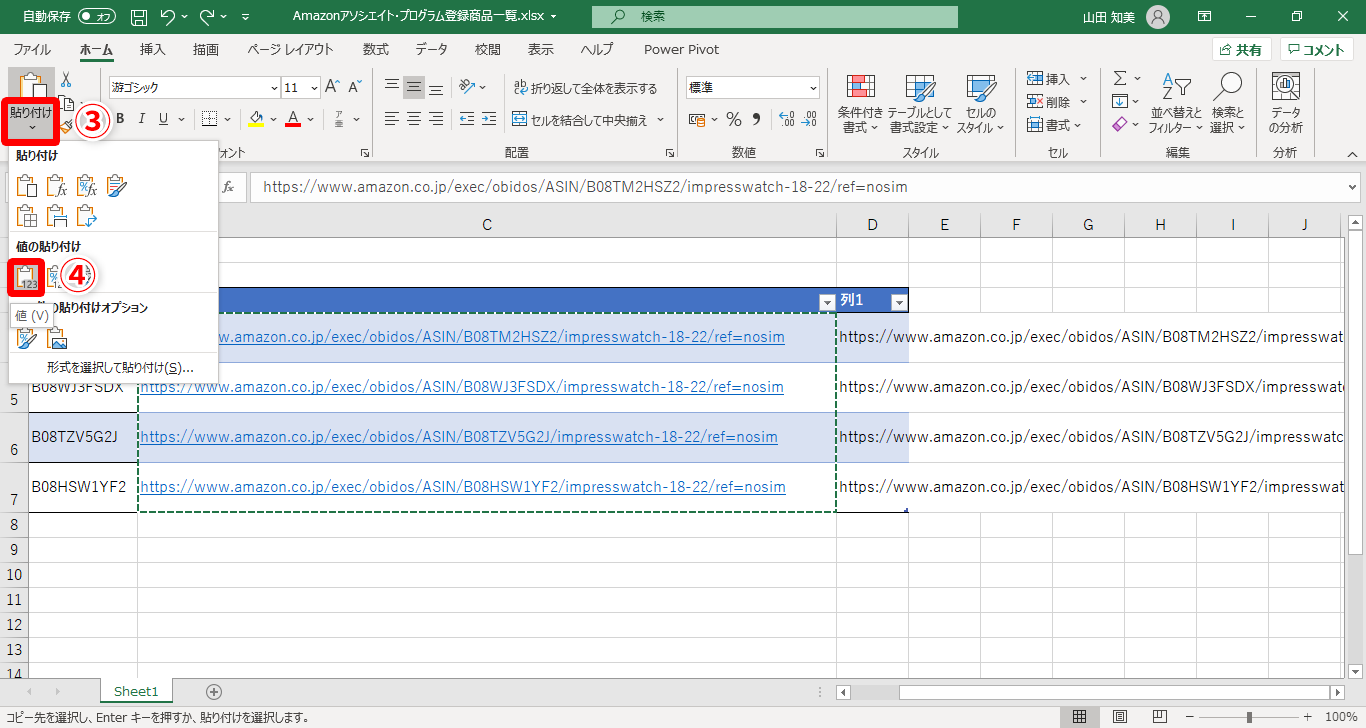Viewport: 1366px width, 728px height.
Task: Toggle wrap text option
Action: (x=584, y=88)
